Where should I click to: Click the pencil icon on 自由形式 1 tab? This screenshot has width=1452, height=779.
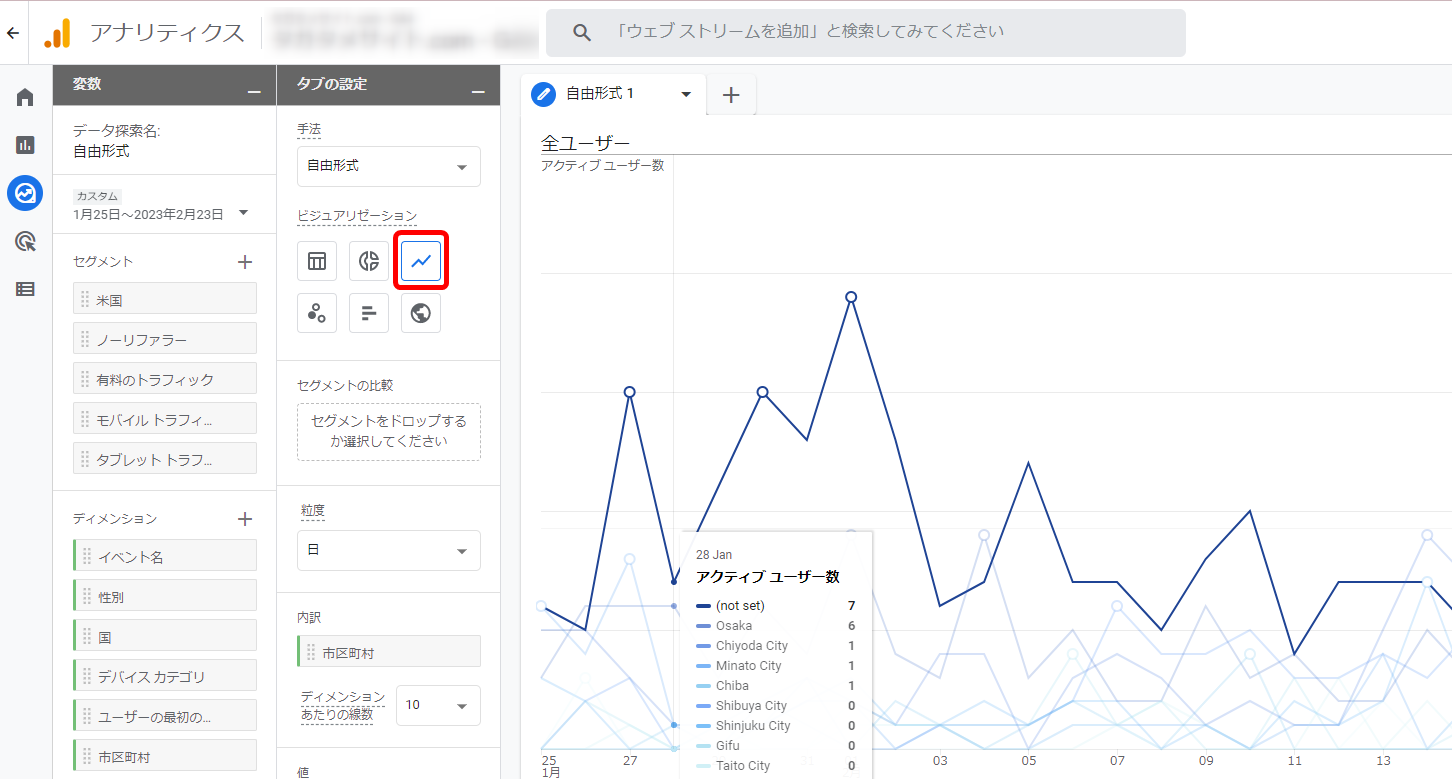coord(544,94)
